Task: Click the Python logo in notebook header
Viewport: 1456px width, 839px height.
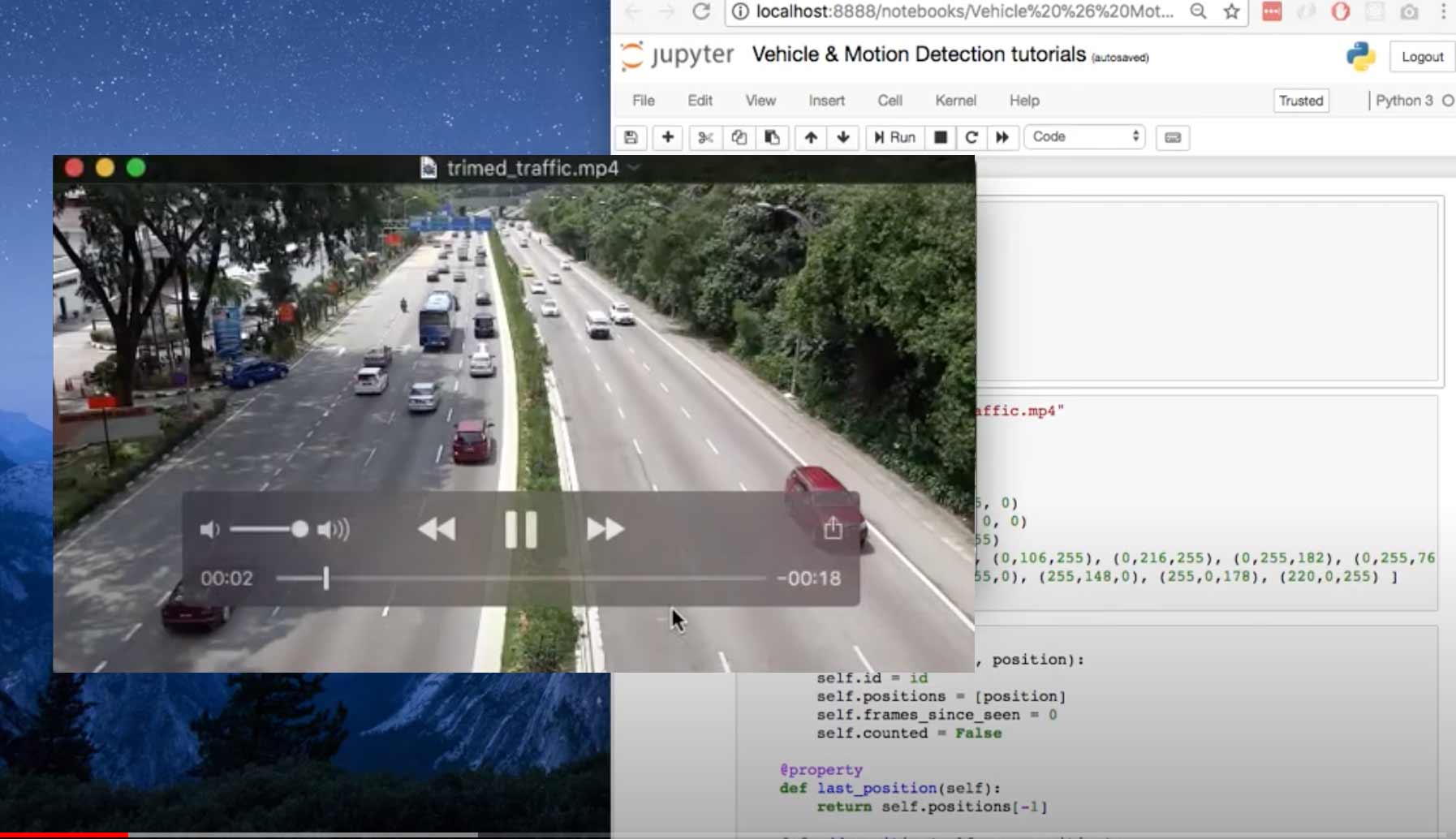Action: coord(1361,57)
